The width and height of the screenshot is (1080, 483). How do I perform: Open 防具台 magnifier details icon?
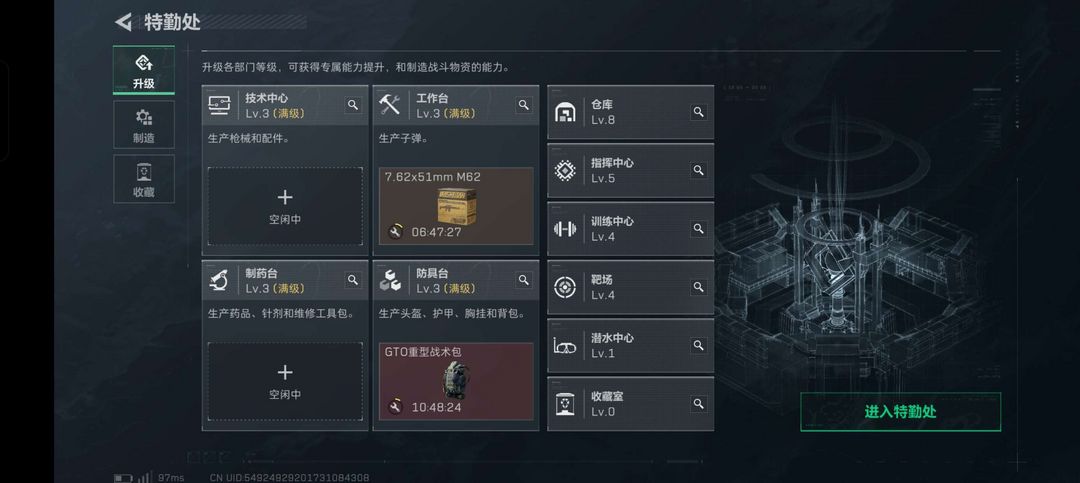(524, 280)
